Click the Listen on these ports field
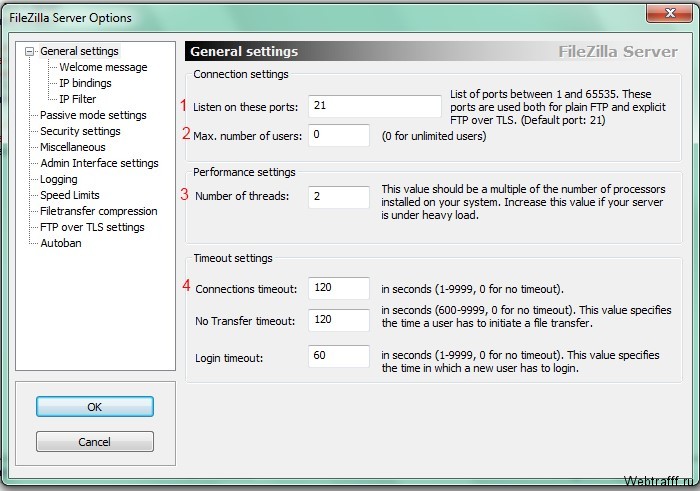The width and height of the screenshot is (700, 491). (x=375, y=106)
